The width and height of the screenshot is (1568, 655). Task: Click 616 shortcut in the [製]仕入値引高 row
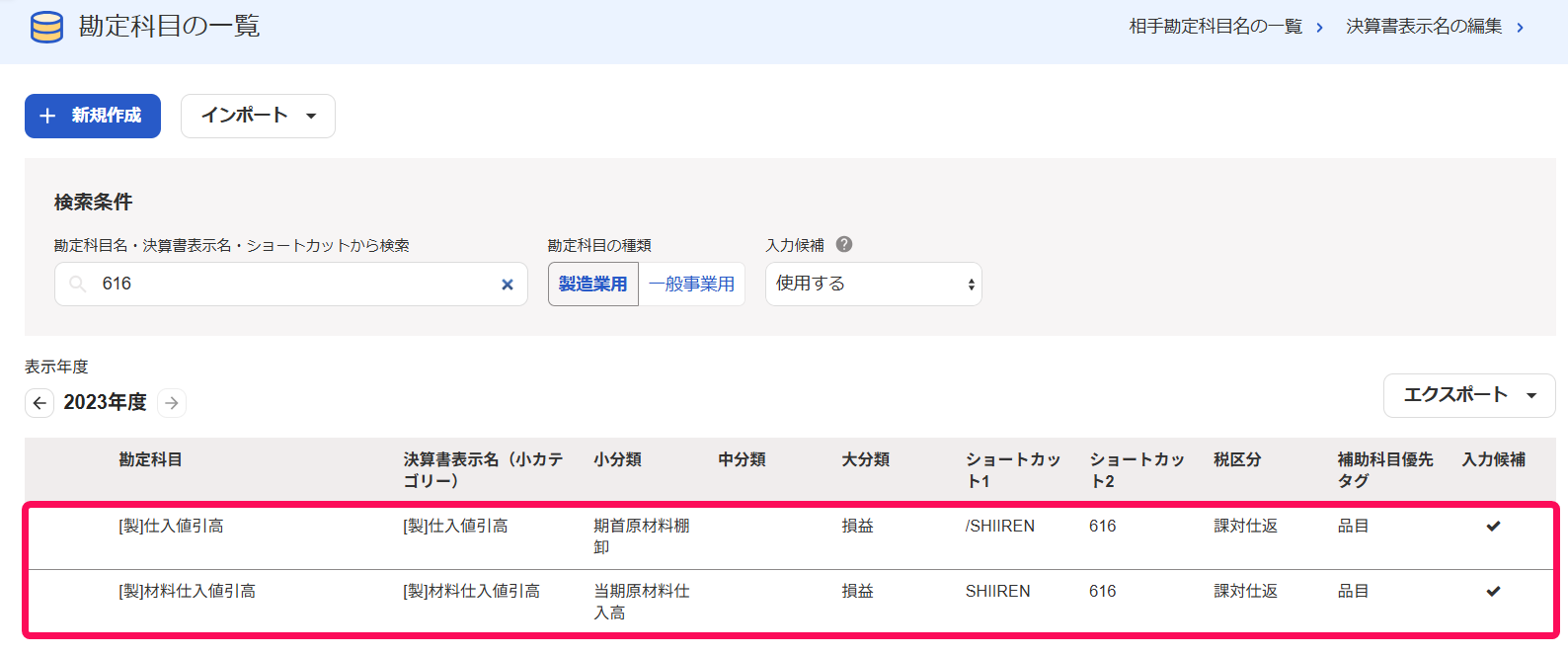(x=1103, y=526)
